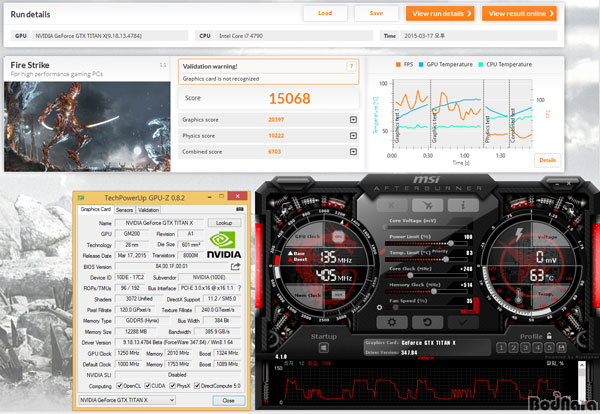The height and width of the screenshot is (414, 600).
Task: Select Afterburner profile slot 1
Action: click(501, 347)
